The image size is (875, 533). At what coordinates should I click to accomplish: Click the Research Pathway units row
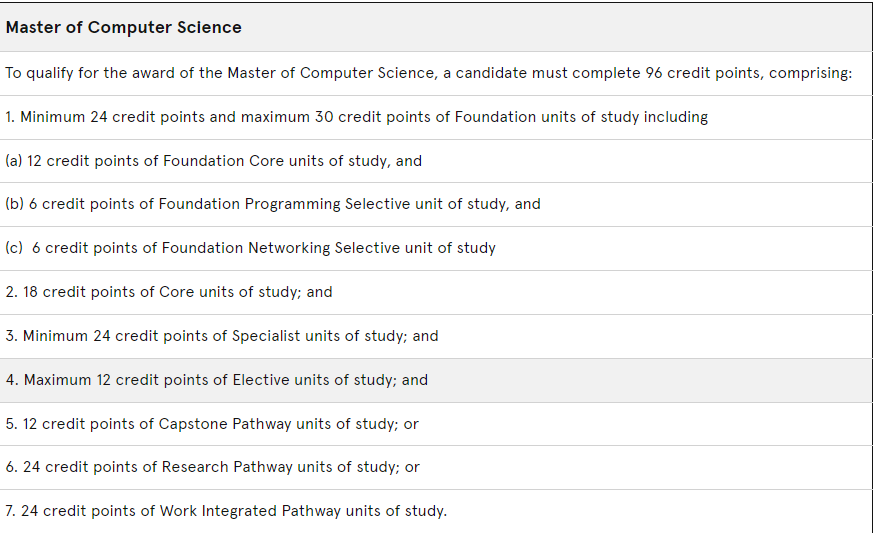pyautogui.click(x=436, y=467)
